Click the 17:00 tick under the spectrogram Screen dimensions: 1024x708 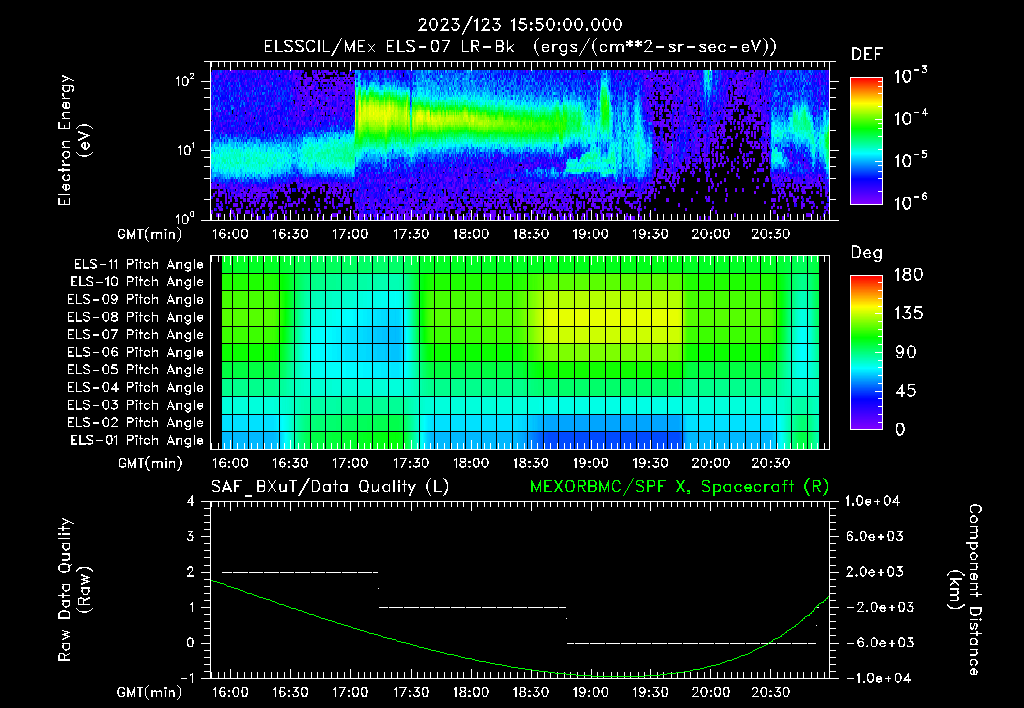coord(350,234)
